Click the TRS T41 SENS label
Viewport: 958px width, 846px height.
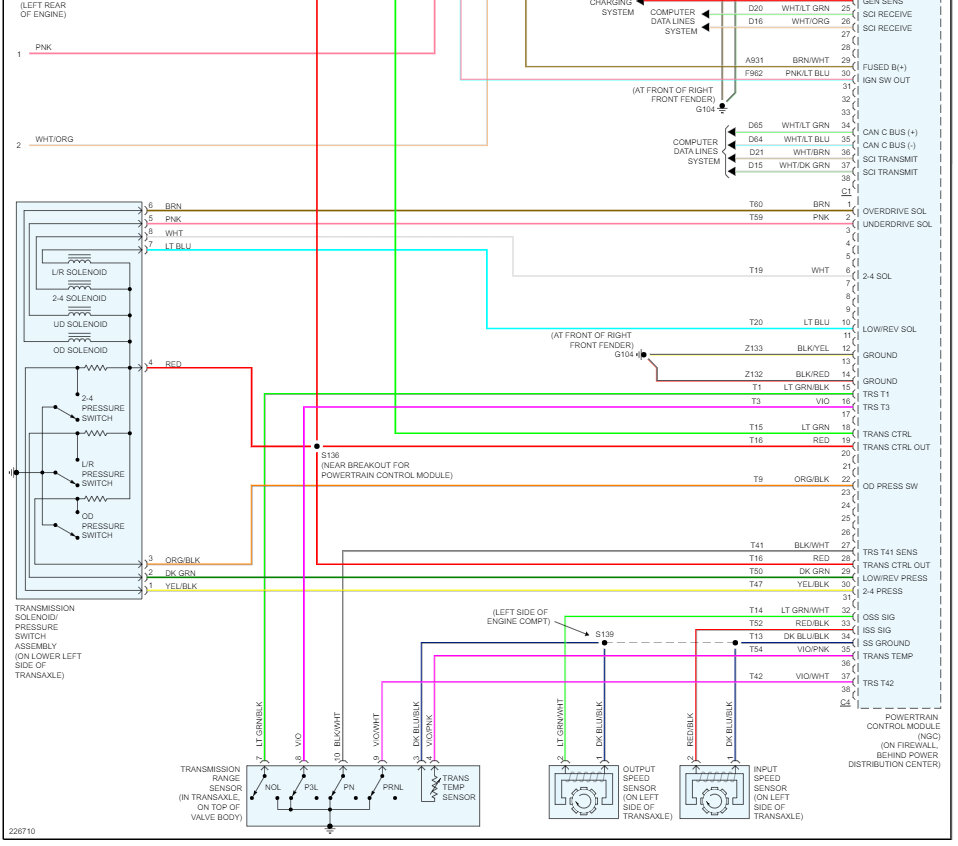click(x=890, y=552)
